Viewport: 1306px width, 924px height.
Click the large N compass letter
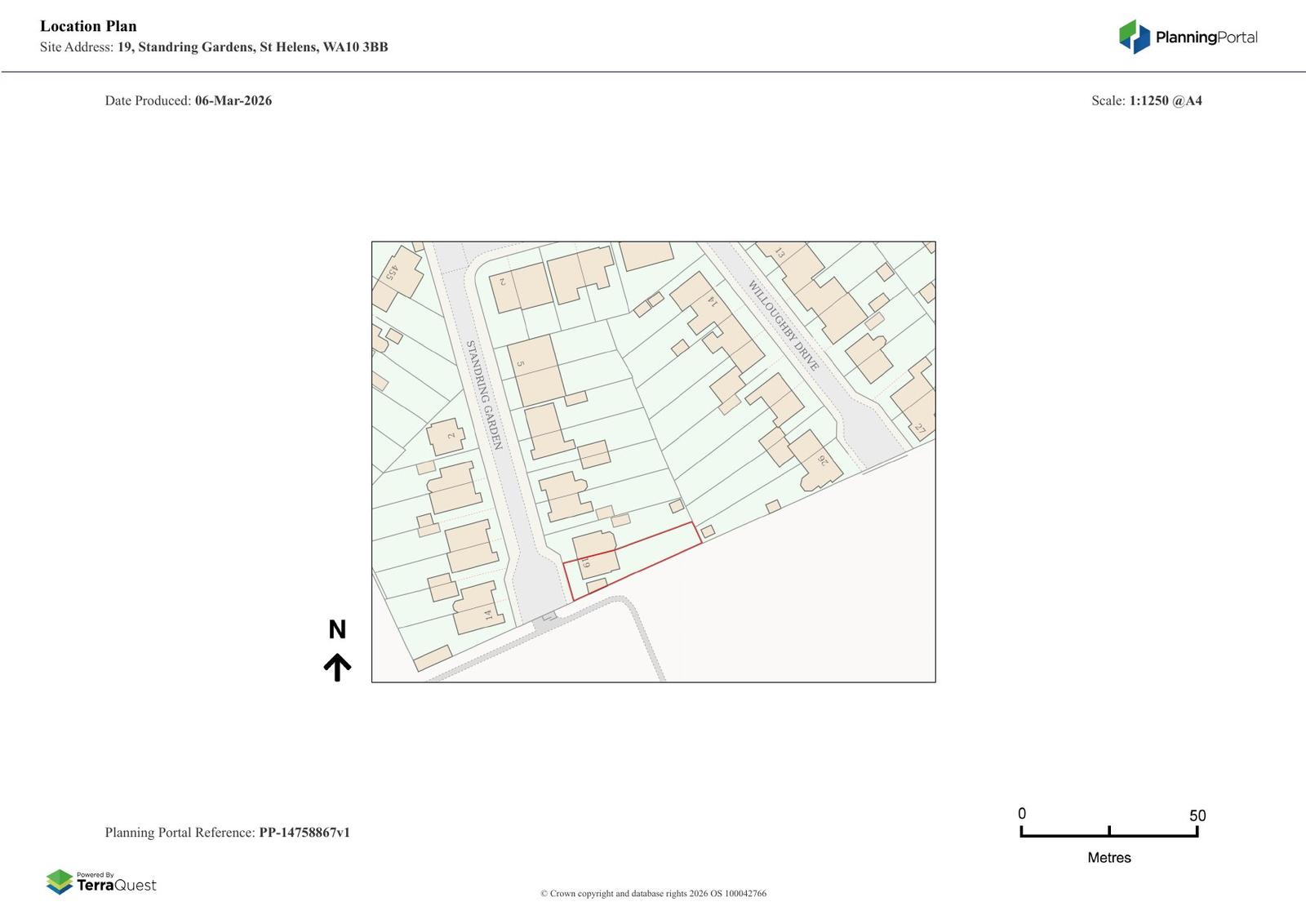coord(337,629)
